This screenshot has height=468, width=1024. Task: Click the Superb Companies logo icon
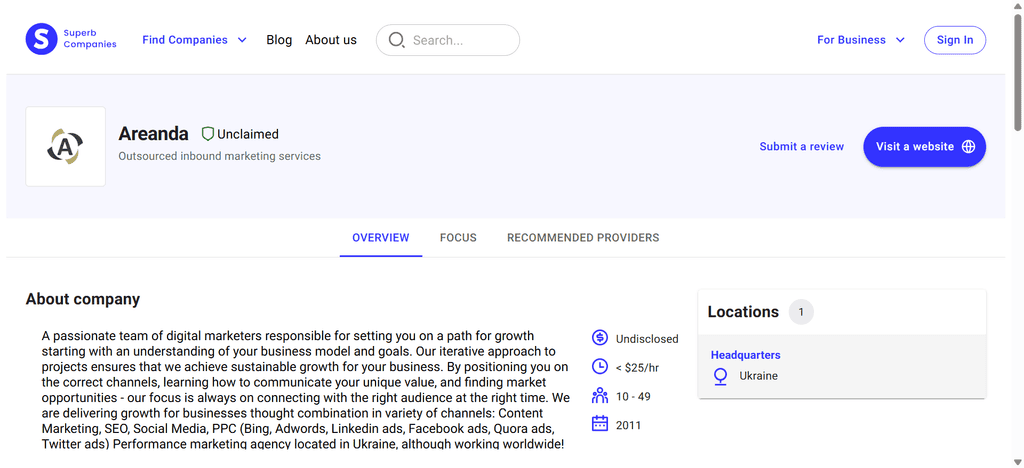[x=41, y=39]
